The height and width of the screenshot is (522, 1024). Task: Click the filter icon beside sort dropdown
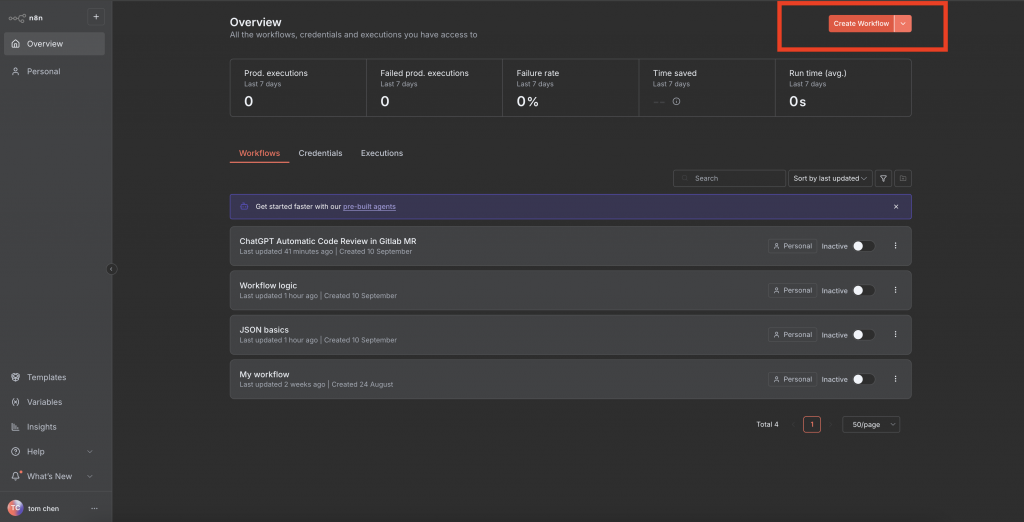pyautogui.click(x=883, y=178)
